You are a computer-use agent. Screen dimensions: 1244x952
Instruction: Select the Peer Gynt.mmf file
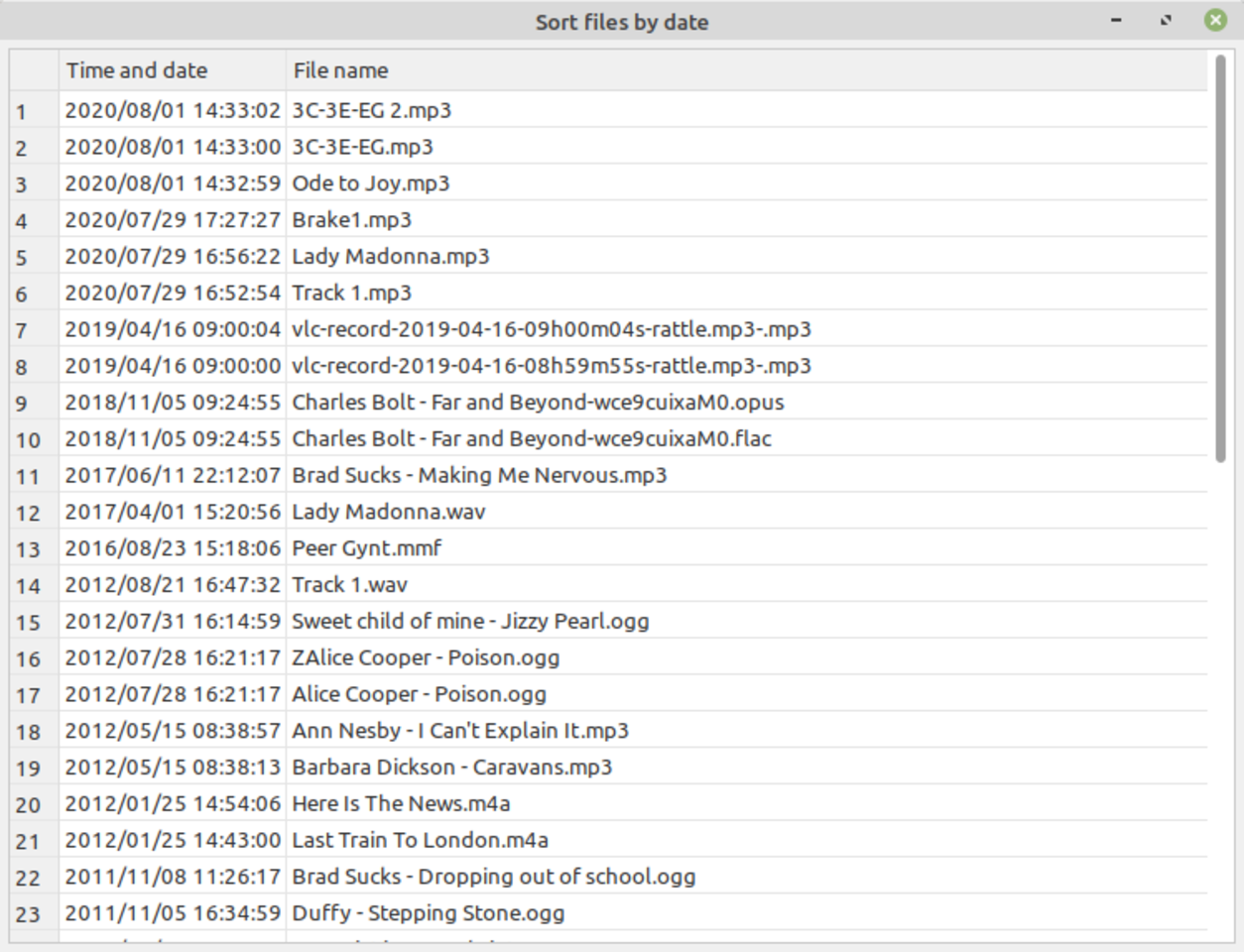coord(367,548)
